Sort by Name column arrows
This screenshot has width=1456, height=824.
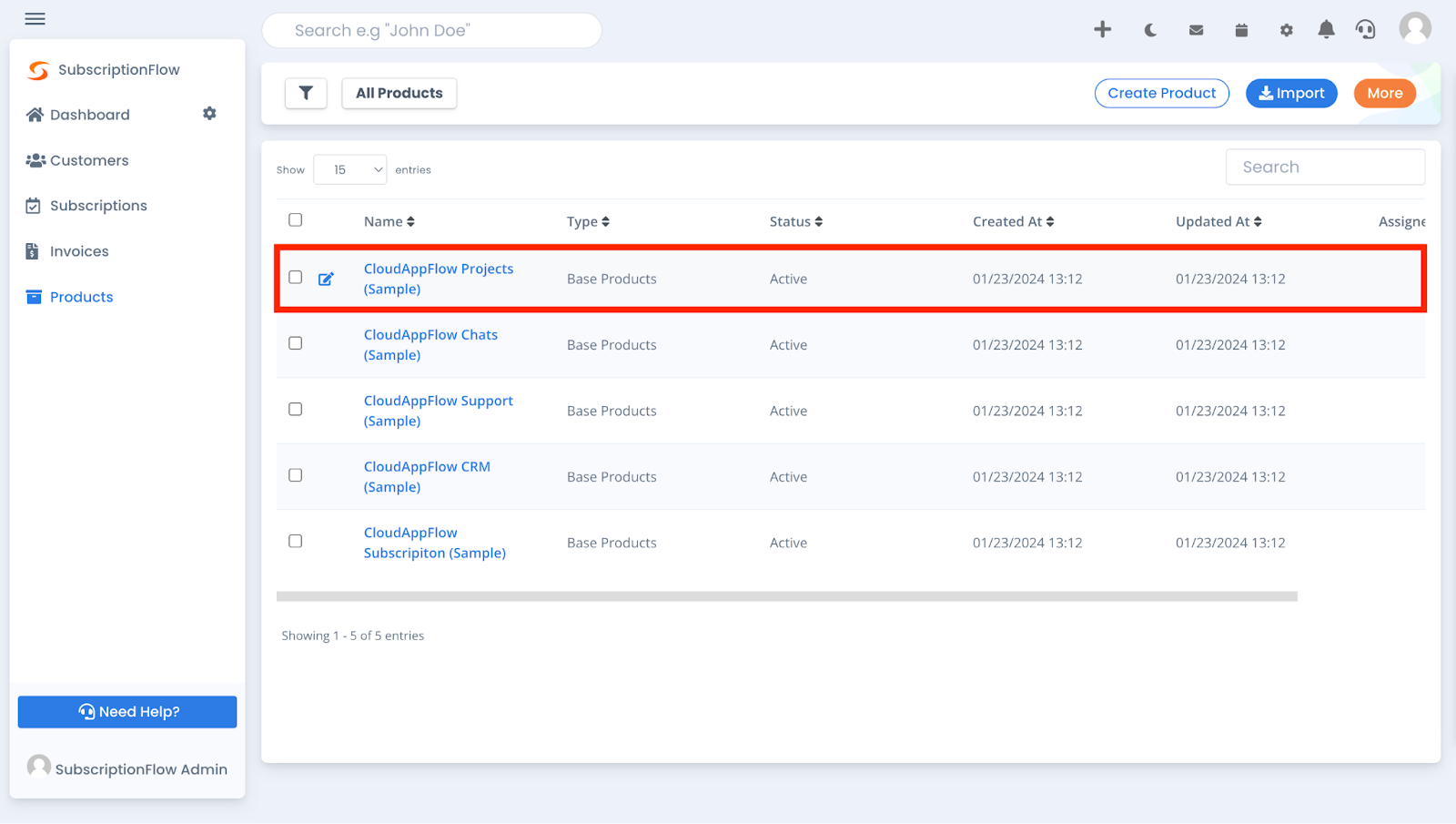coord(410,221)
